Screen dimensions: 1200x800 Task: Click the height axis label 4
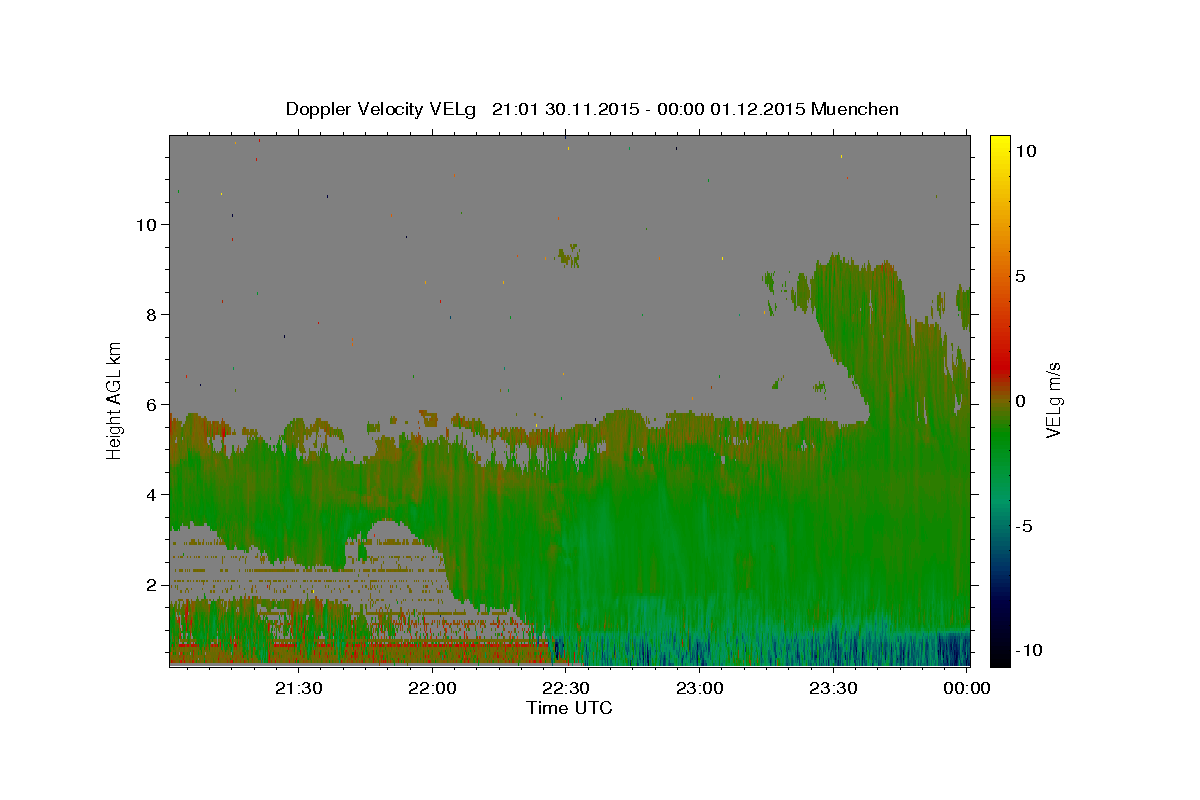coord(152,494)
